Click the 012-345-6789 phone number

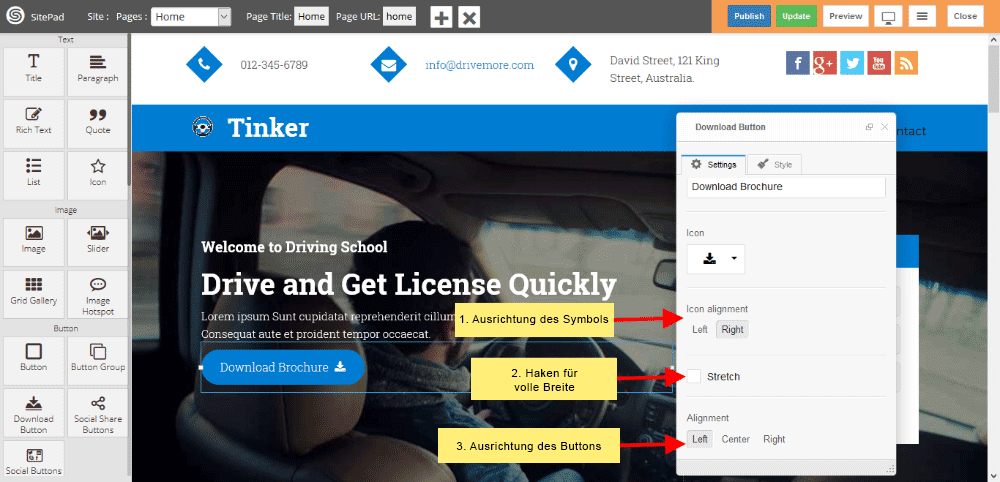click(274, 65)
